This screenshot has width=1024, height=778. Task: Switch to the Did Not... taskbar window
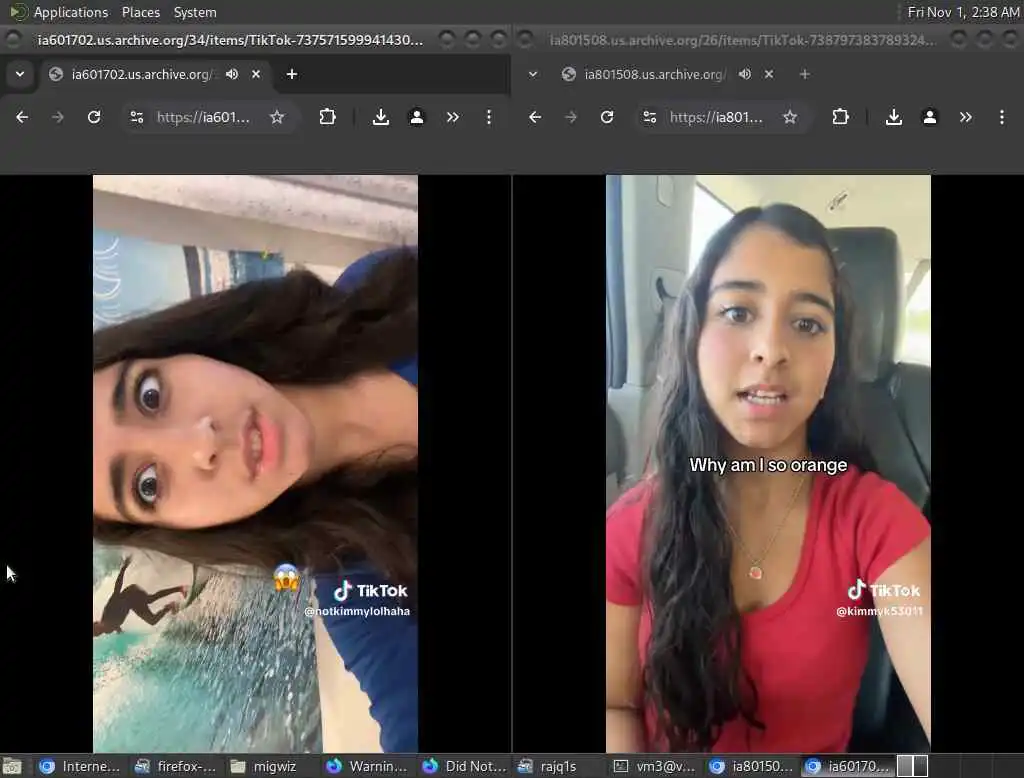click(463, 766)
